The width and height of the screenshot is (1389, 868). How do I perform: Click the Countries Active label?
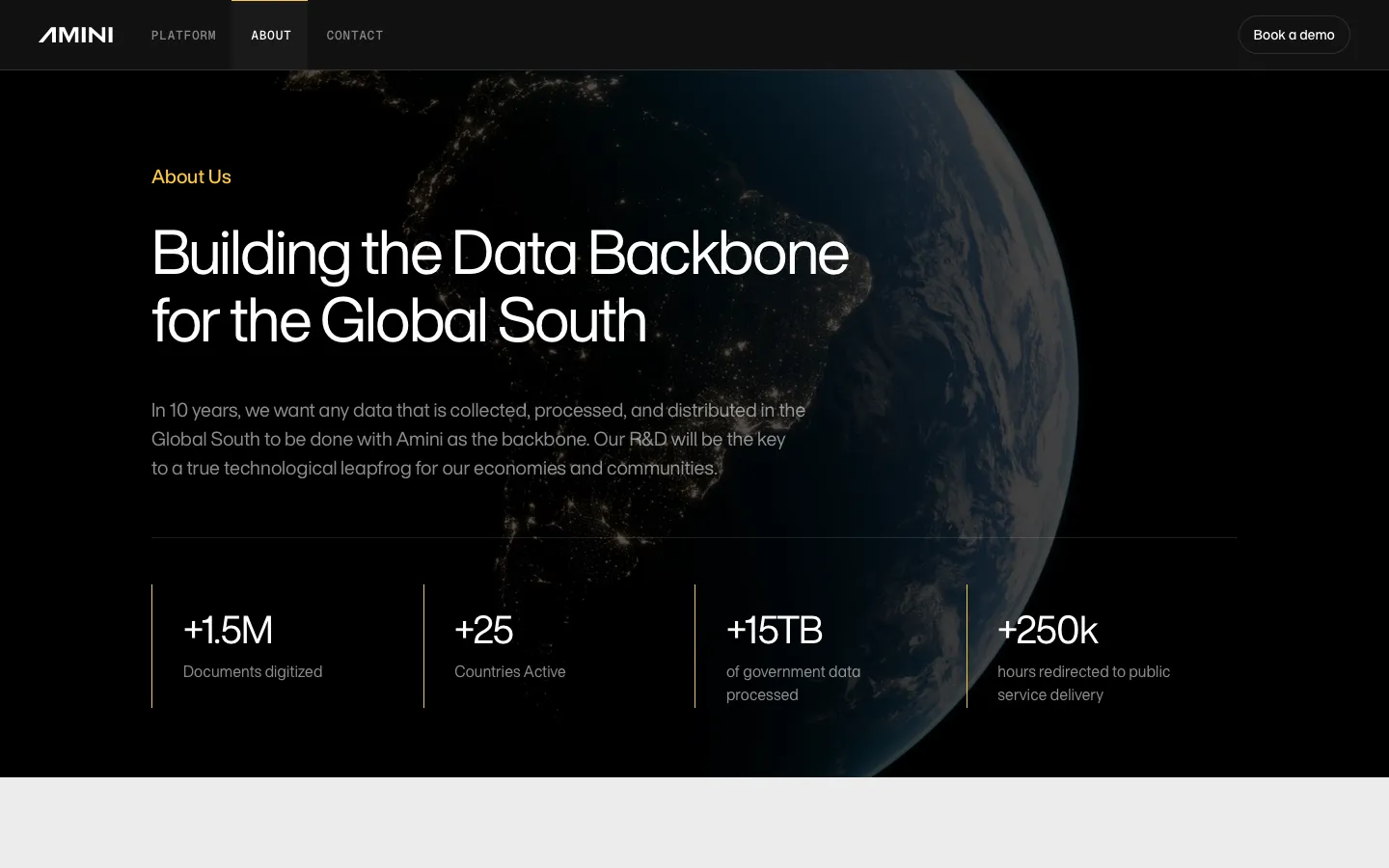tap(510, 671)
